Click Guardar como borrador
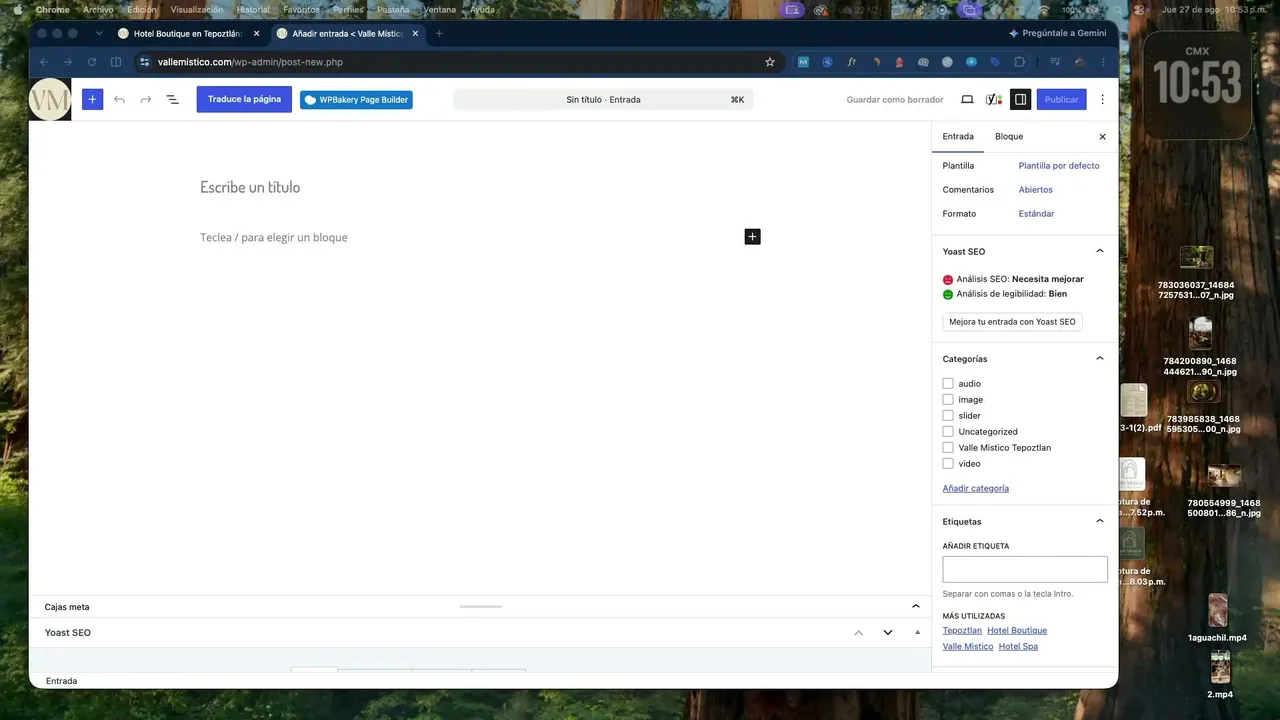 (895, 100)
